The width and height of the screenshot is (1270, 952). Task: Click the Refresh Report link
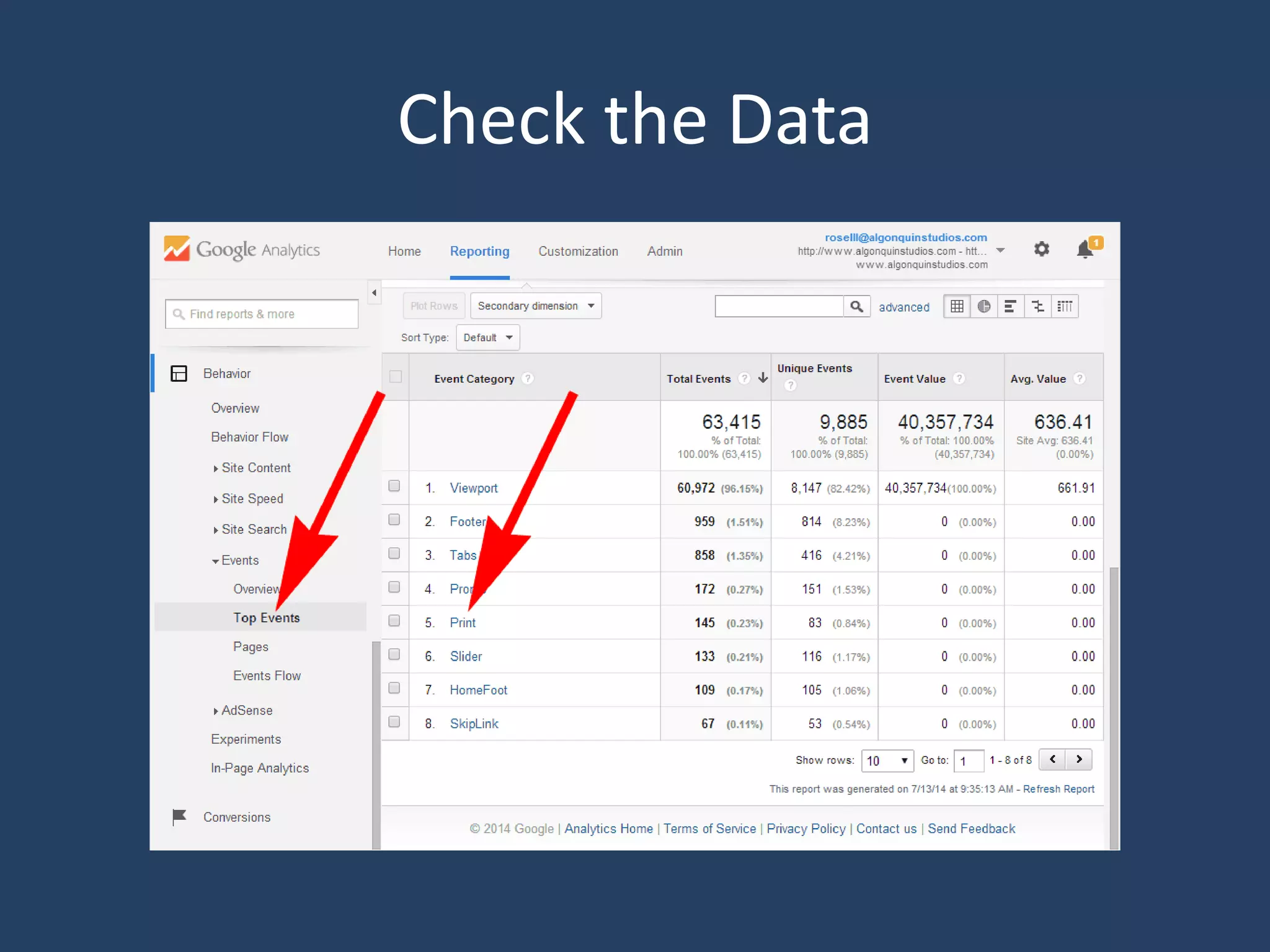pos(1059,789)
